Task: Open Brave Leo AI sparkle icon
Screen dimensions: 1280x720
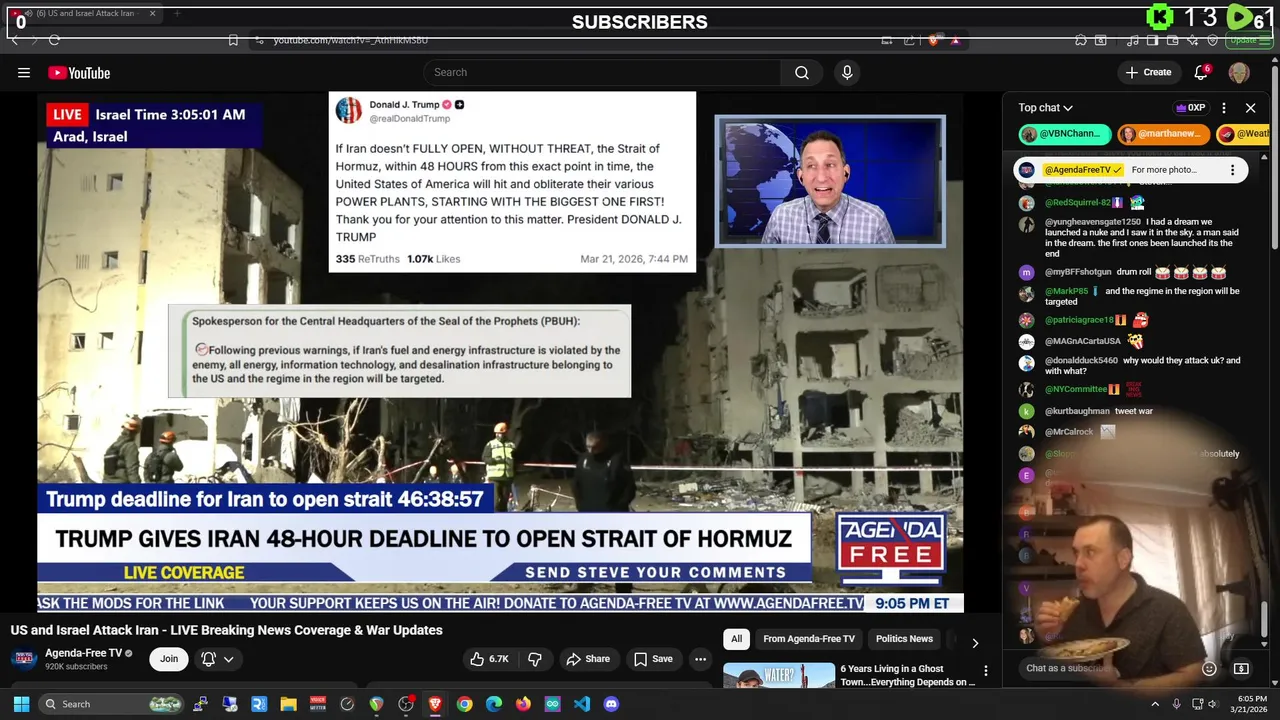Action: (x=1192, y=40)
